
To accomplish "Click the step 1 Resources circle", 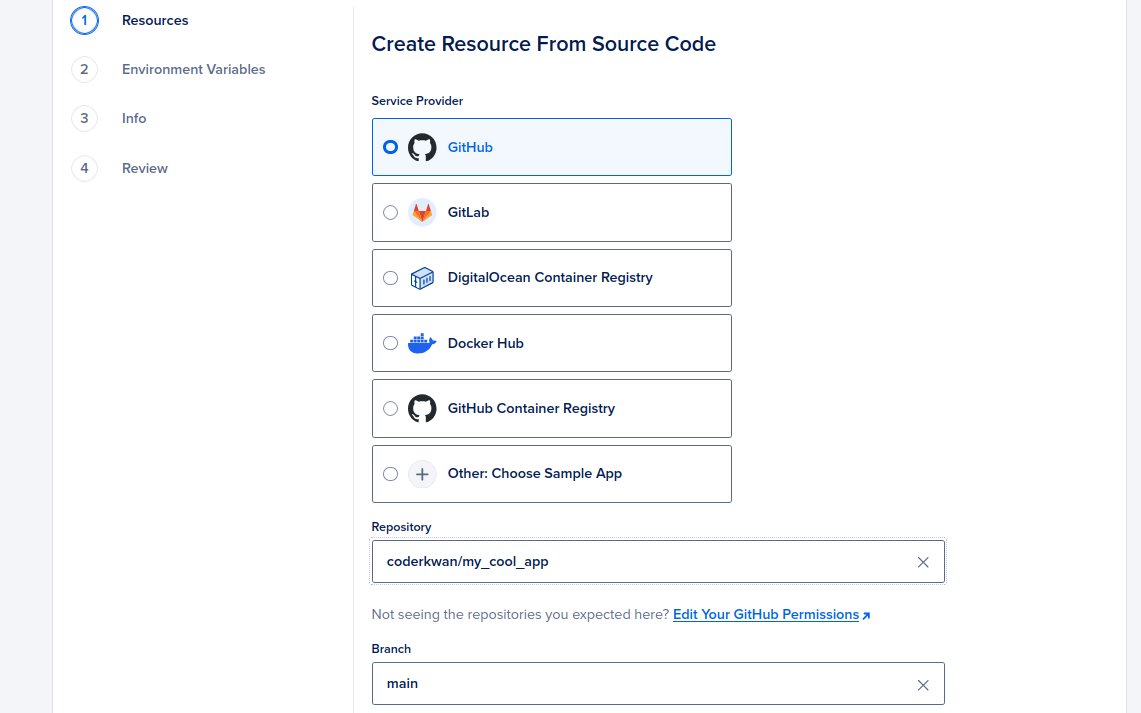I will 84,20.
